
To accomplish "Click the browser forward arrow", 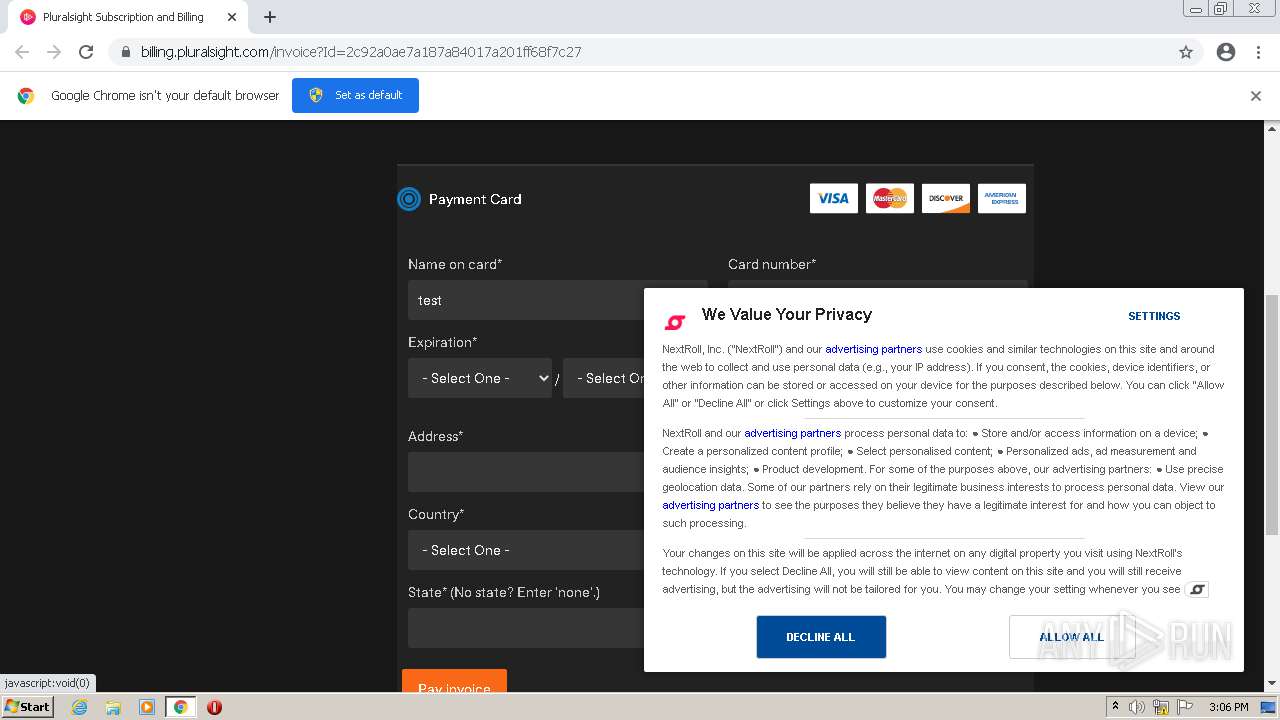I will (x=54, y=52).
